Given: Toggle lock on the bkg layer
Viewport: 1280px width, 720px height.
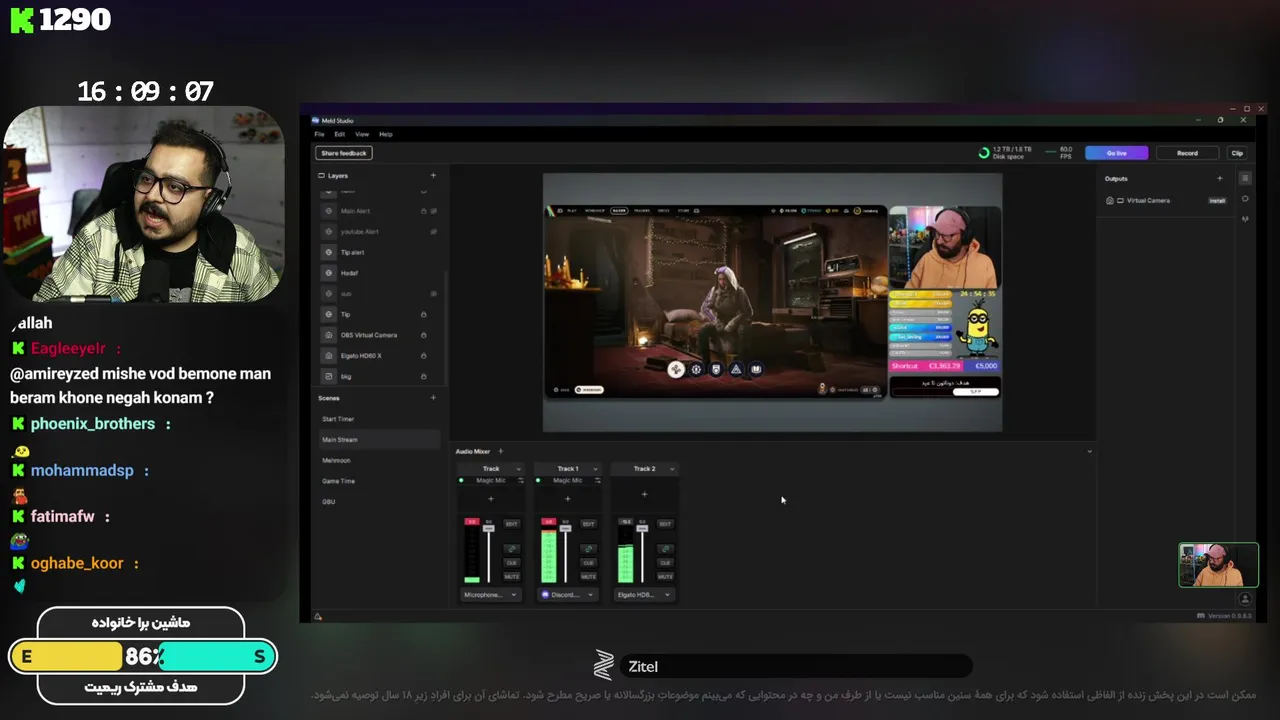Looking at the screenshot, I should click(423, 376).
